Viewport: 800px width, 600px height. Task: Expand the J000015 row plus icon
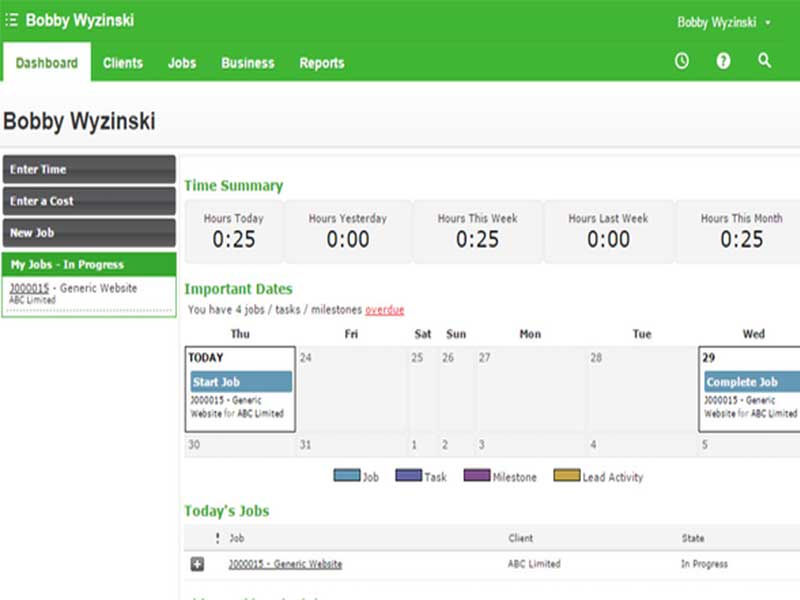coord(197,564)
